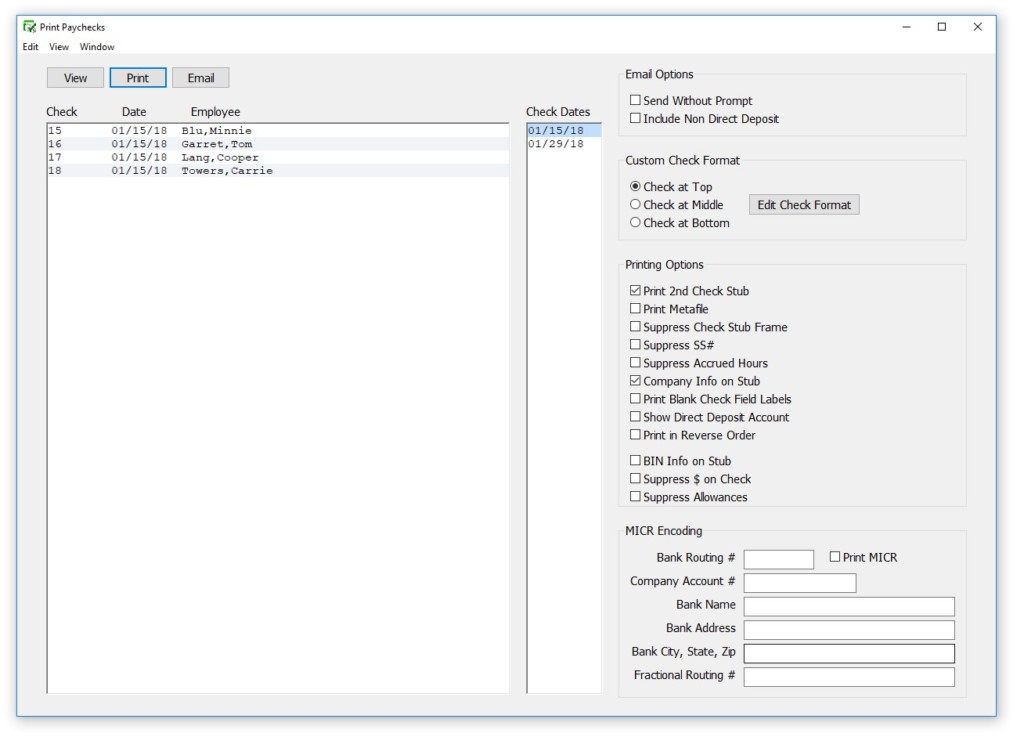Open the View menu
The height and width of the screenshot is (748, 1024).
point(58,47)
